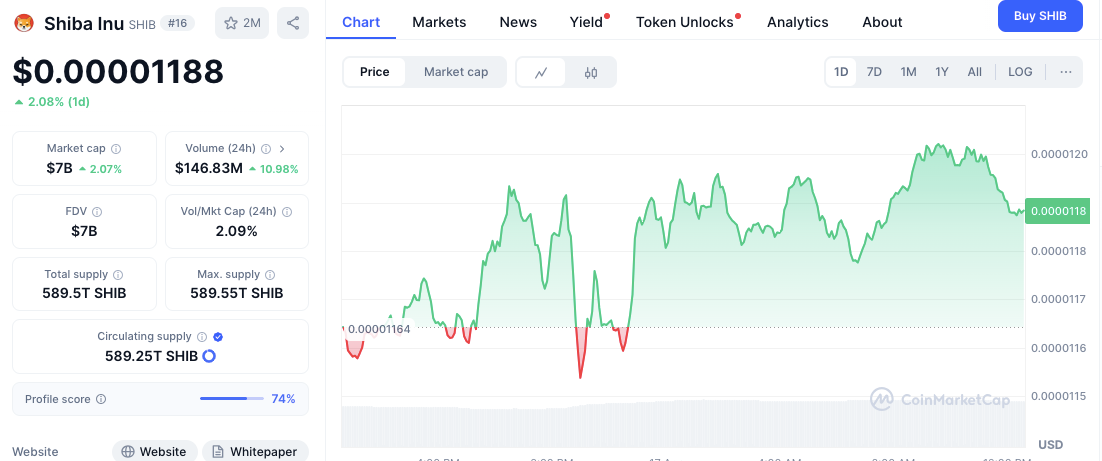
Task: Click the FDV info icon
Action: coord(97,212)
